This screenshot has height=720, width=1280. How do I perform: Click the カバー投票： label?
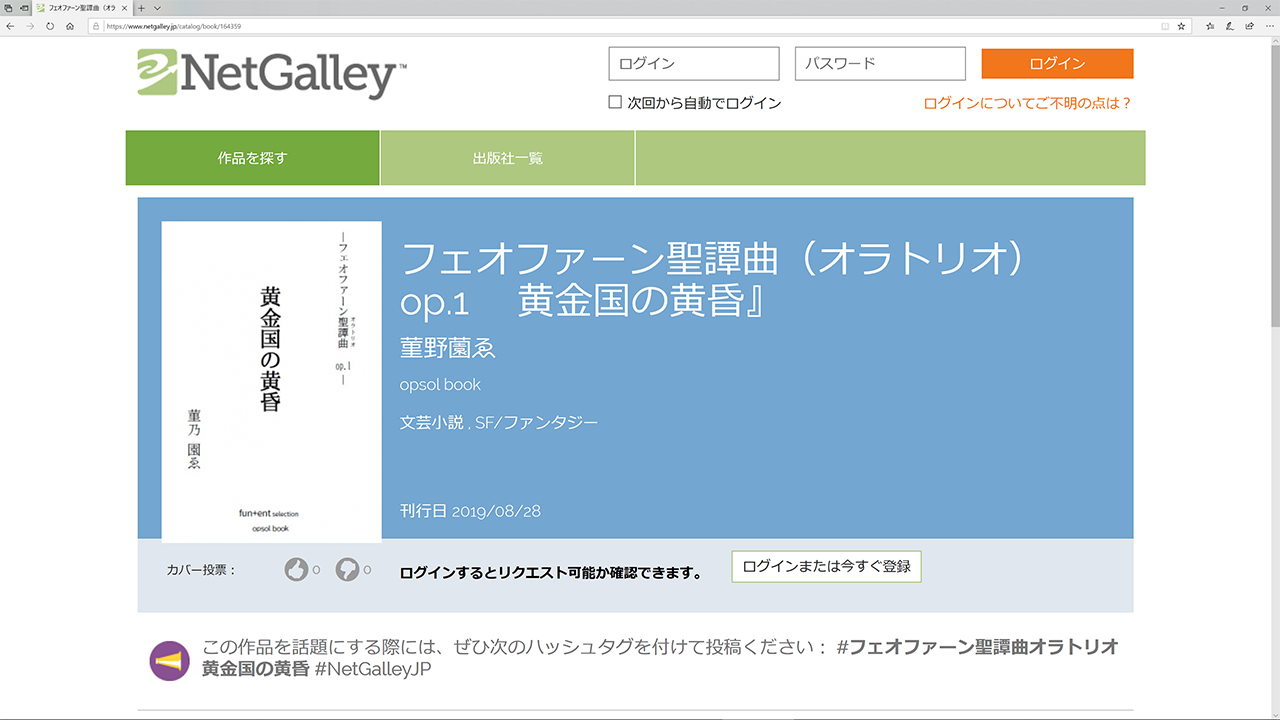click(201, 570)
